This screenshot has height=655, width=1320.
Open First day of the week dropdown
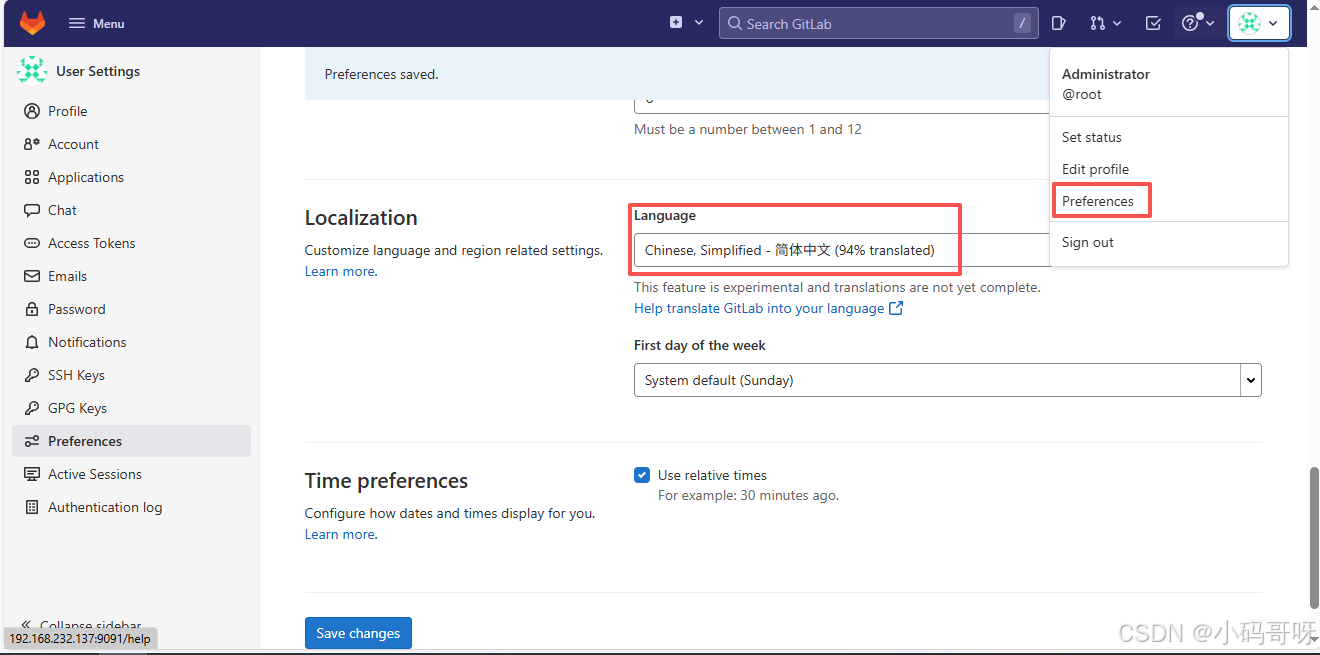[x=948, y=380]
